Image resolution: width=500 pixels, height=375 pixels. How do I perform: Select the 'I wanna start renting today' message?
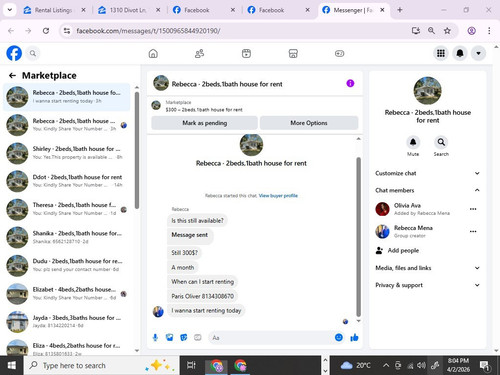(x=206, y=311)
